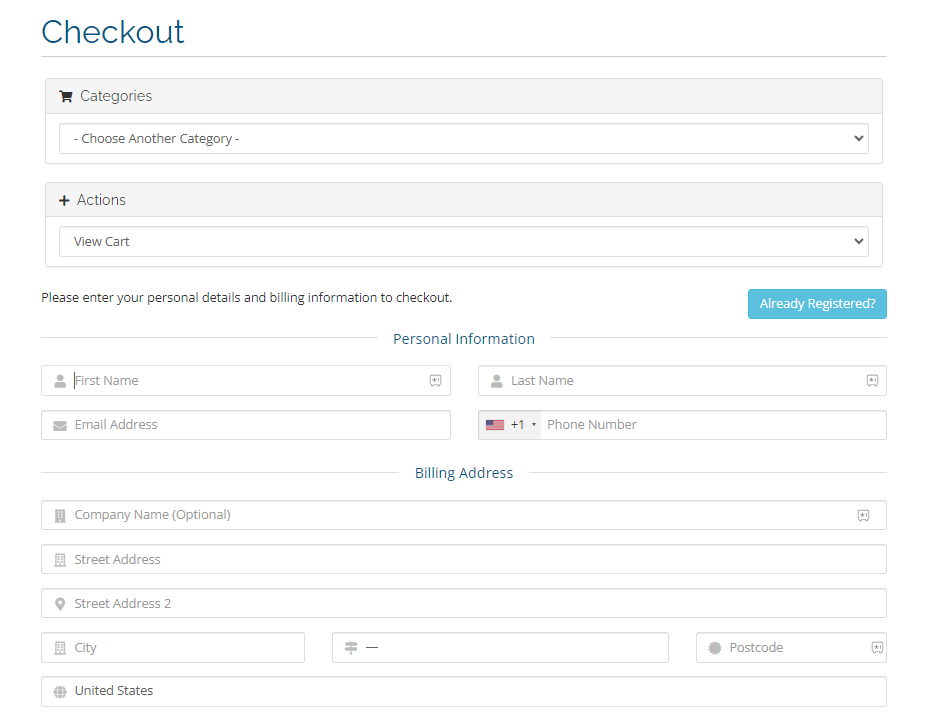
Task: Click autofill icon in Last Name field
Action: (x=872, y=381)
